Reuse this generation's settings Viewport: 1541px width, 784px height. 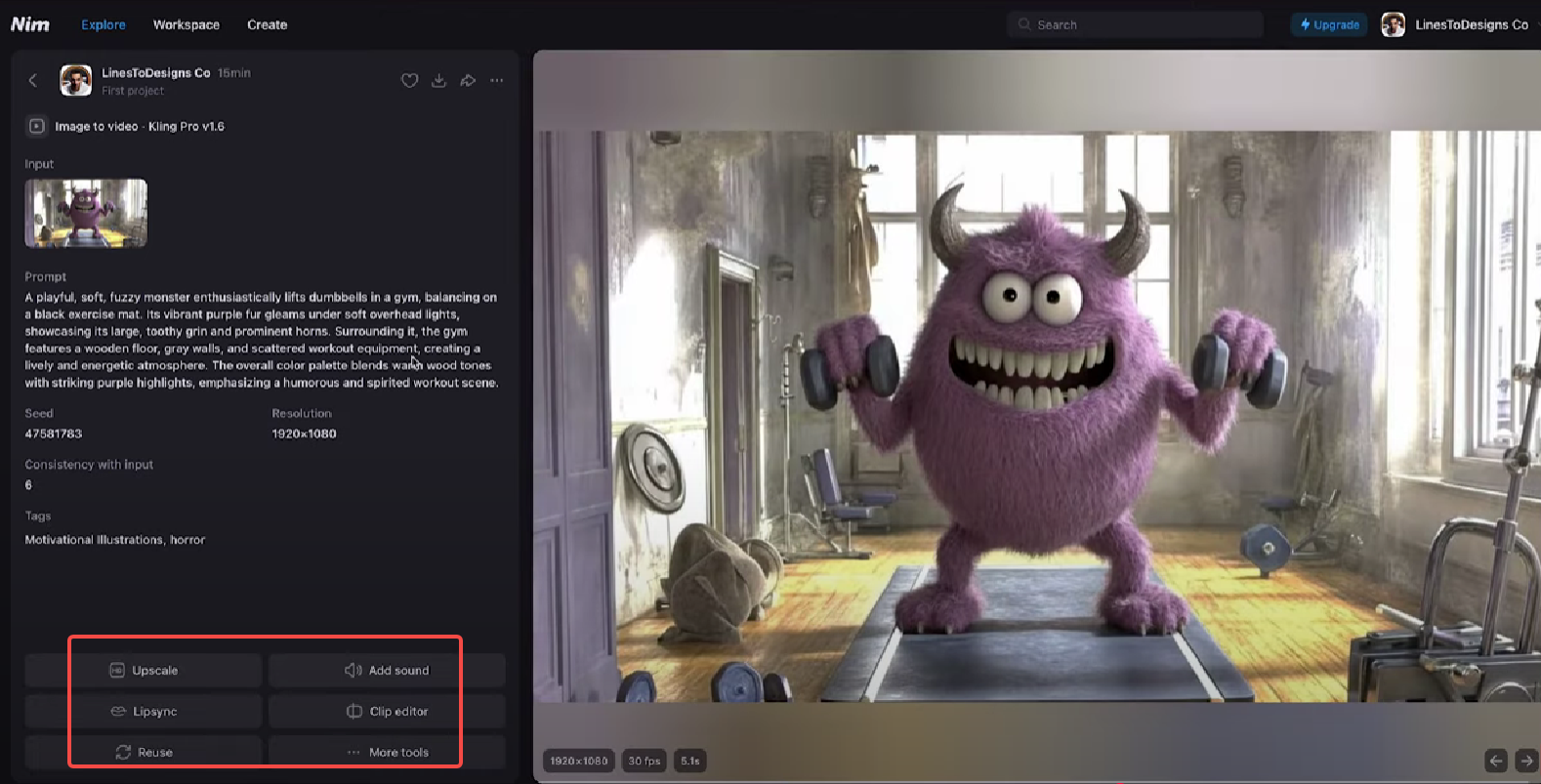[x=144, y=752]
